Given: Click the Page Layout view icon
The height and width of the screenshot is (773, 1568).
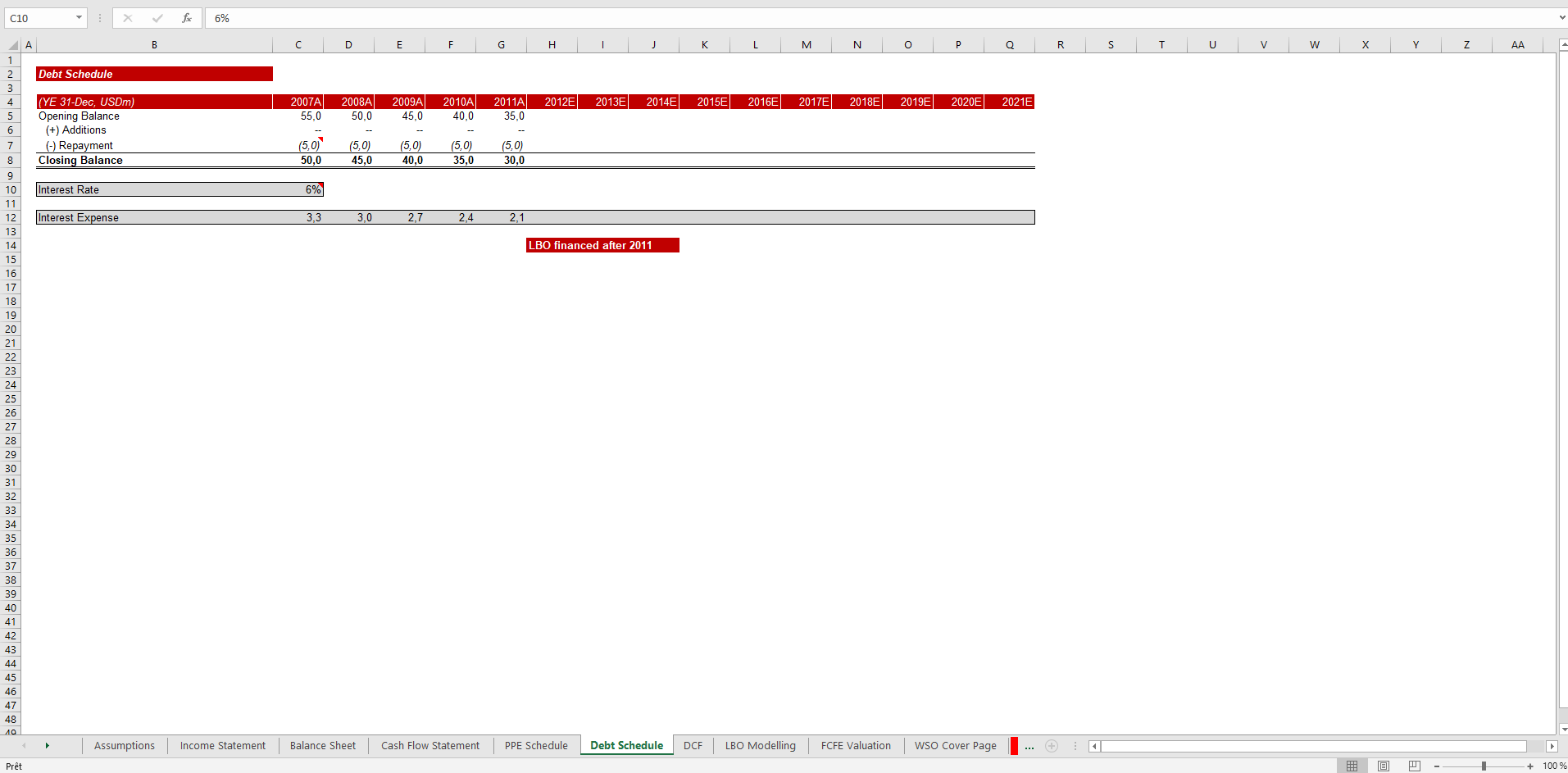Looking at the screenshot, I should click(x=1383, y=766).
